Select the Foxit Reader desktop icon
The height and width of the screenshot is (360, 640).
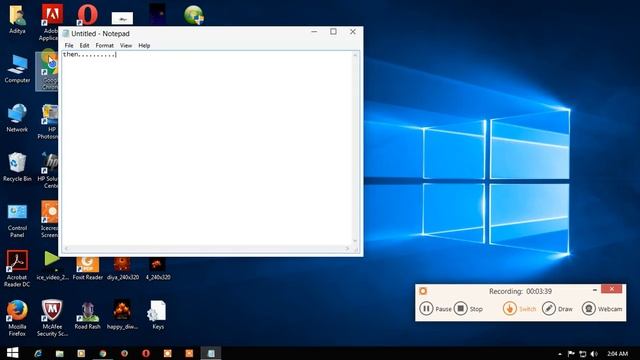pos(87,269)
